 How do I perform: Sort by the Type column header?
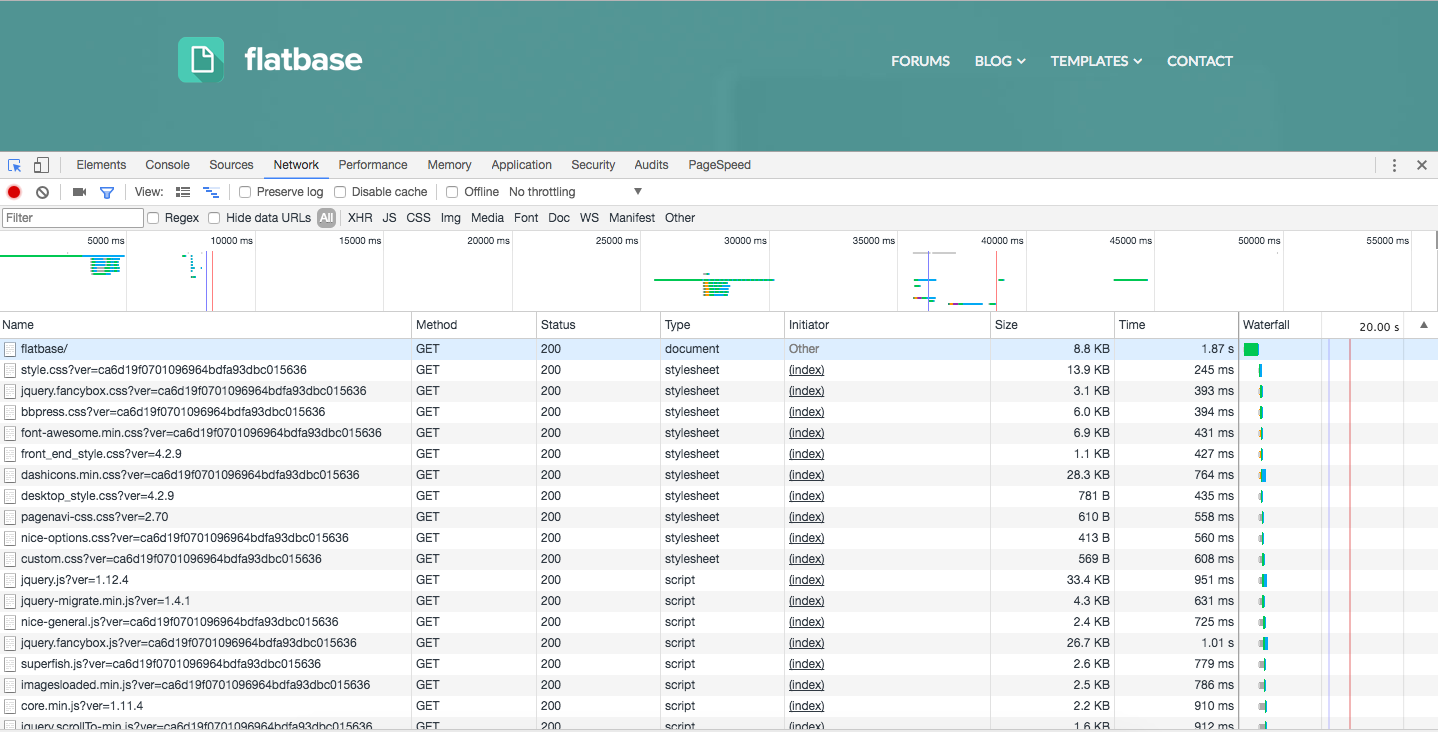[x=722, y=325]
